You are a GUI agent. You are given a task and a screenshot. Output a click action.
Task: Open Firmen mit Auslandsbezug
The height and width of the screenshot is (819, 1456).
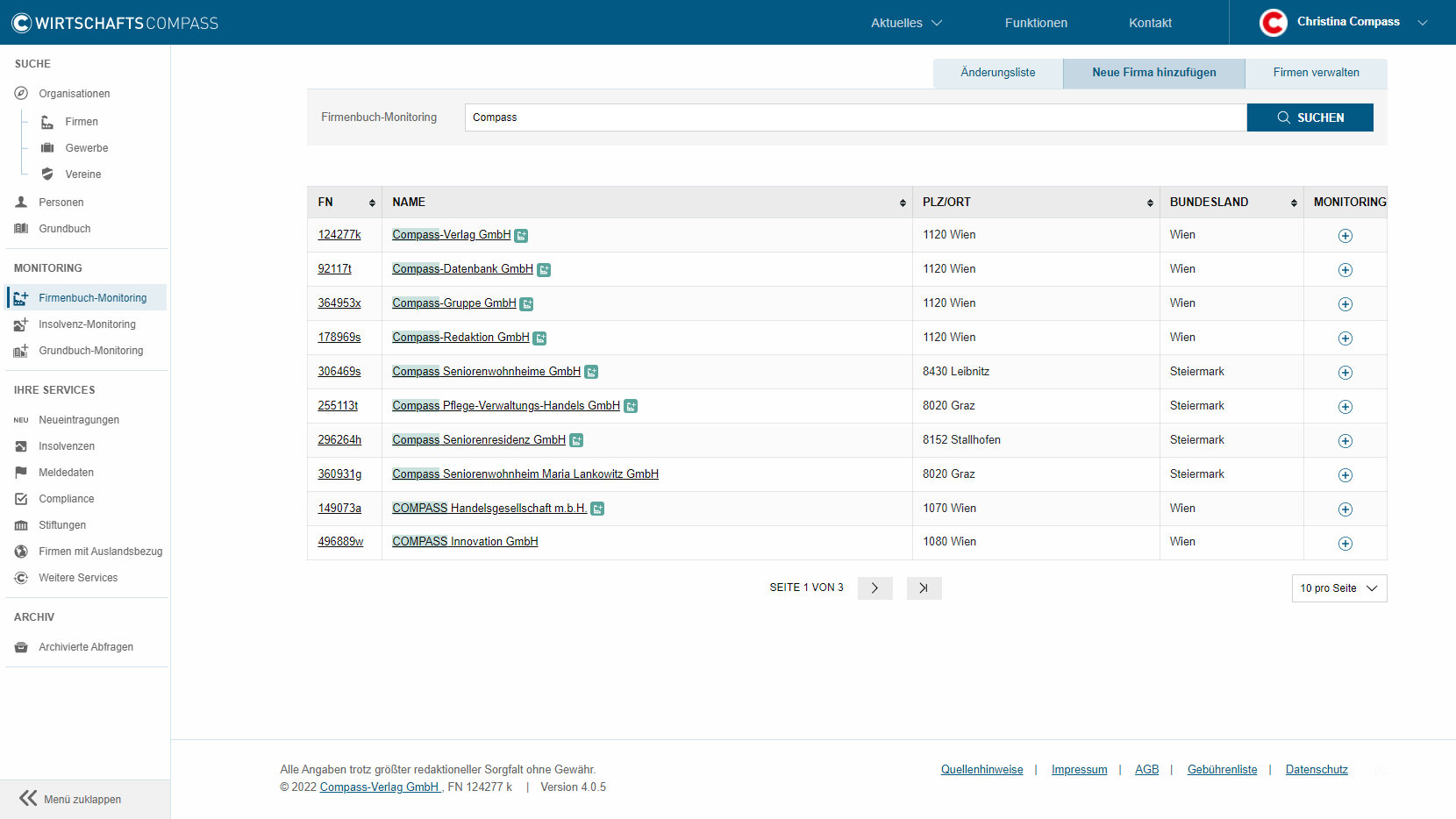tap(100, 552)
